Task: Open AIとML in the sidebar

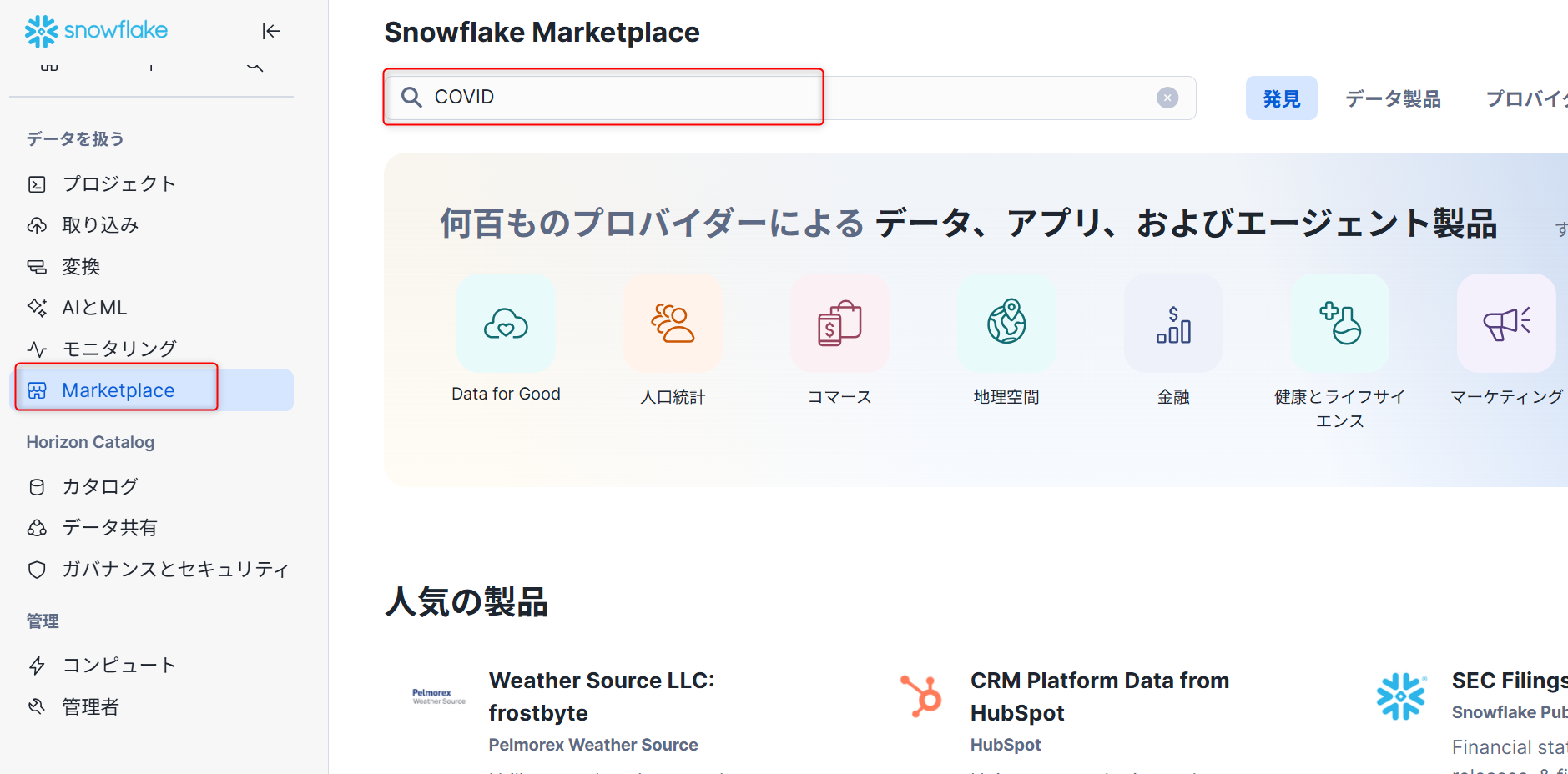Action: [x=151, y=308]
